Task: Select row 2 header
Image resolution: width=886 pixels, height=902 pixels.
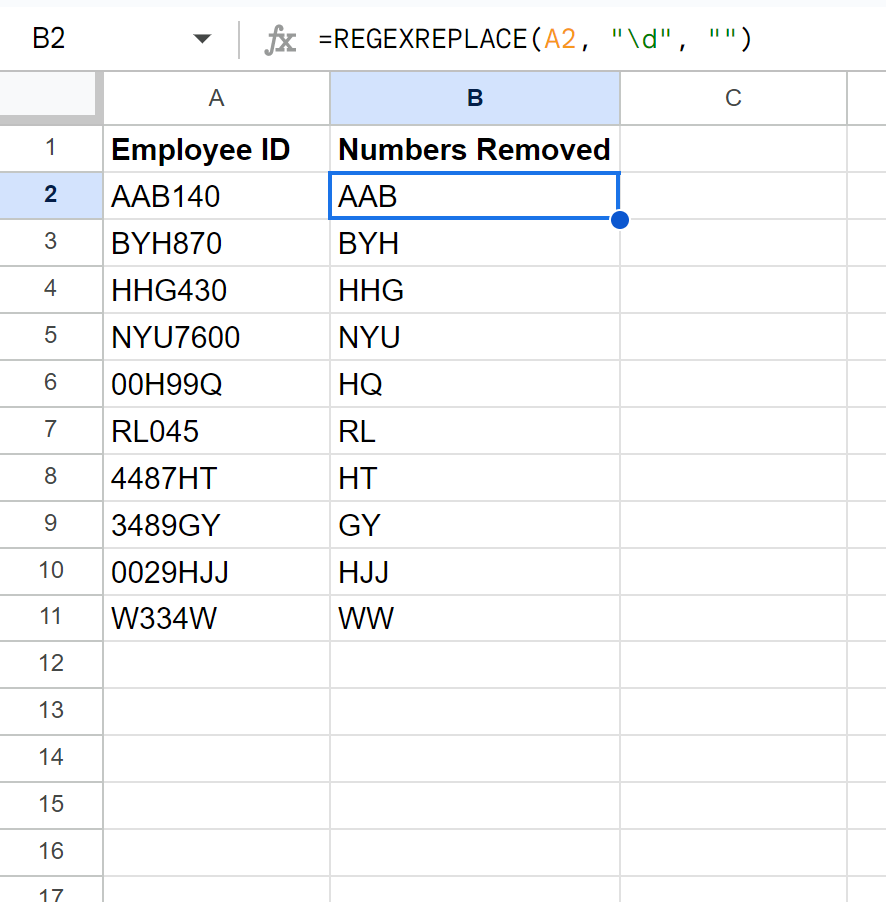Action: pyautogui.click(x=51, y=196)
